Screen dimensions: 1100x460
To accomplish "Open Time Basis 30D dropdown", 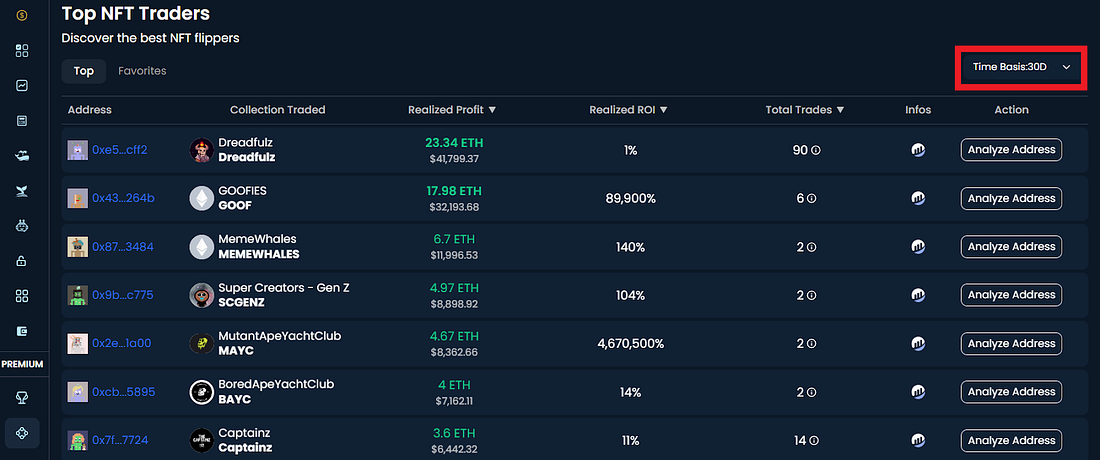I will click(x=1021, y=67).
